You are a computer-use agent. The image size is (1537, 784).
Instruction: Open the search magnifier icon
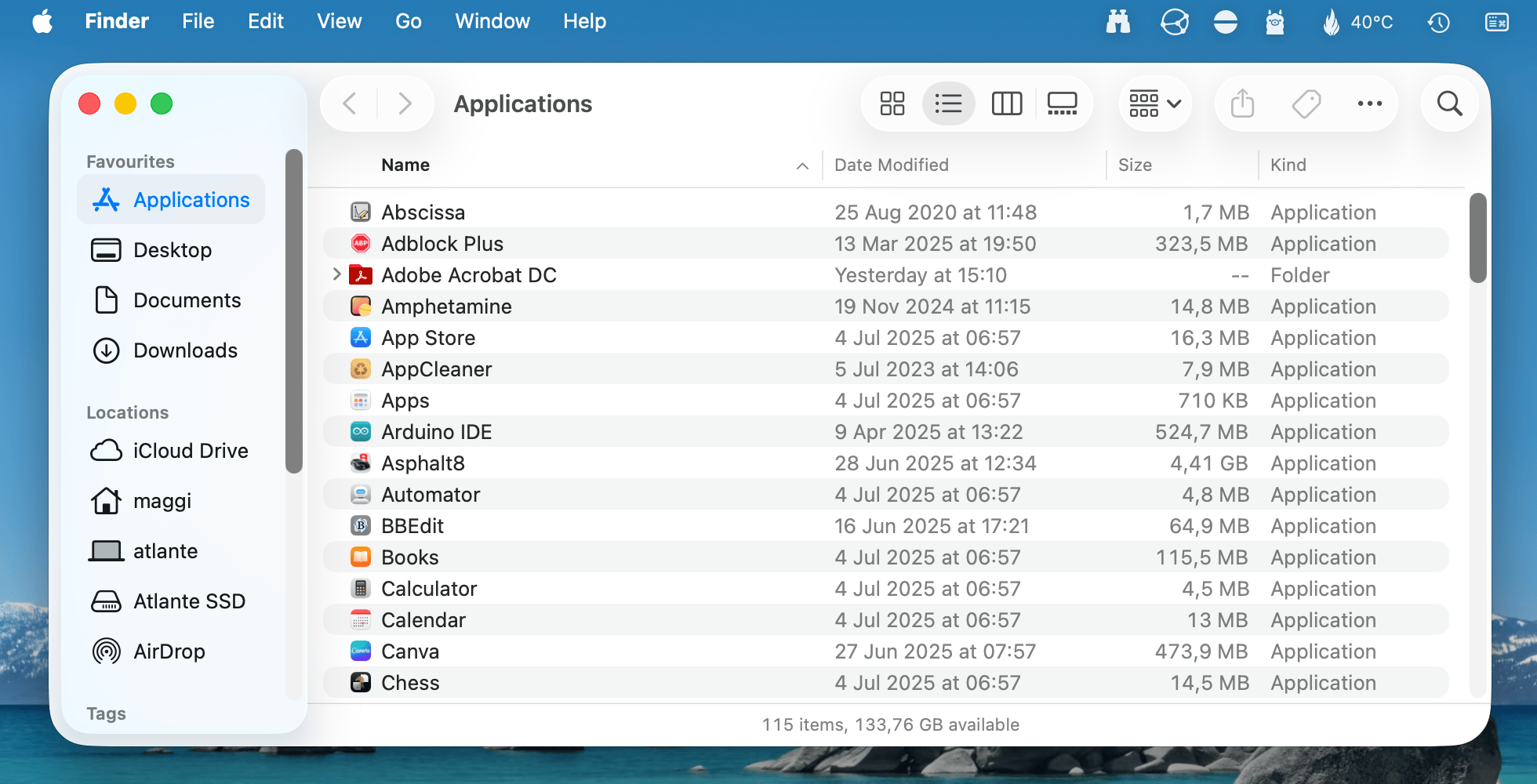click(1449, 103)
